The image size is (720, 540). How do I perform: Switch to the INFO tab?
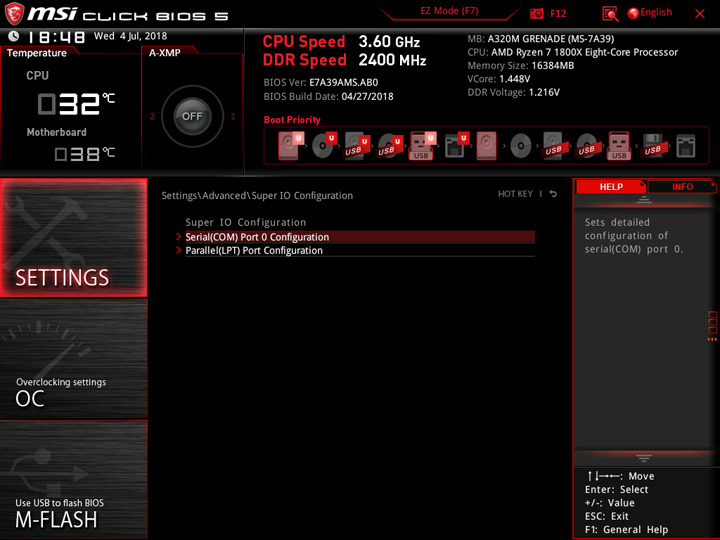(682, 187)
